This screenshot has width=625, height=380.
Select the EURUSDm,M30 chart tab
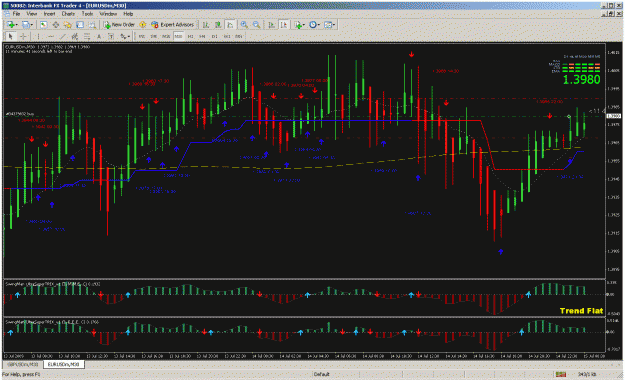tap(63, 364)
